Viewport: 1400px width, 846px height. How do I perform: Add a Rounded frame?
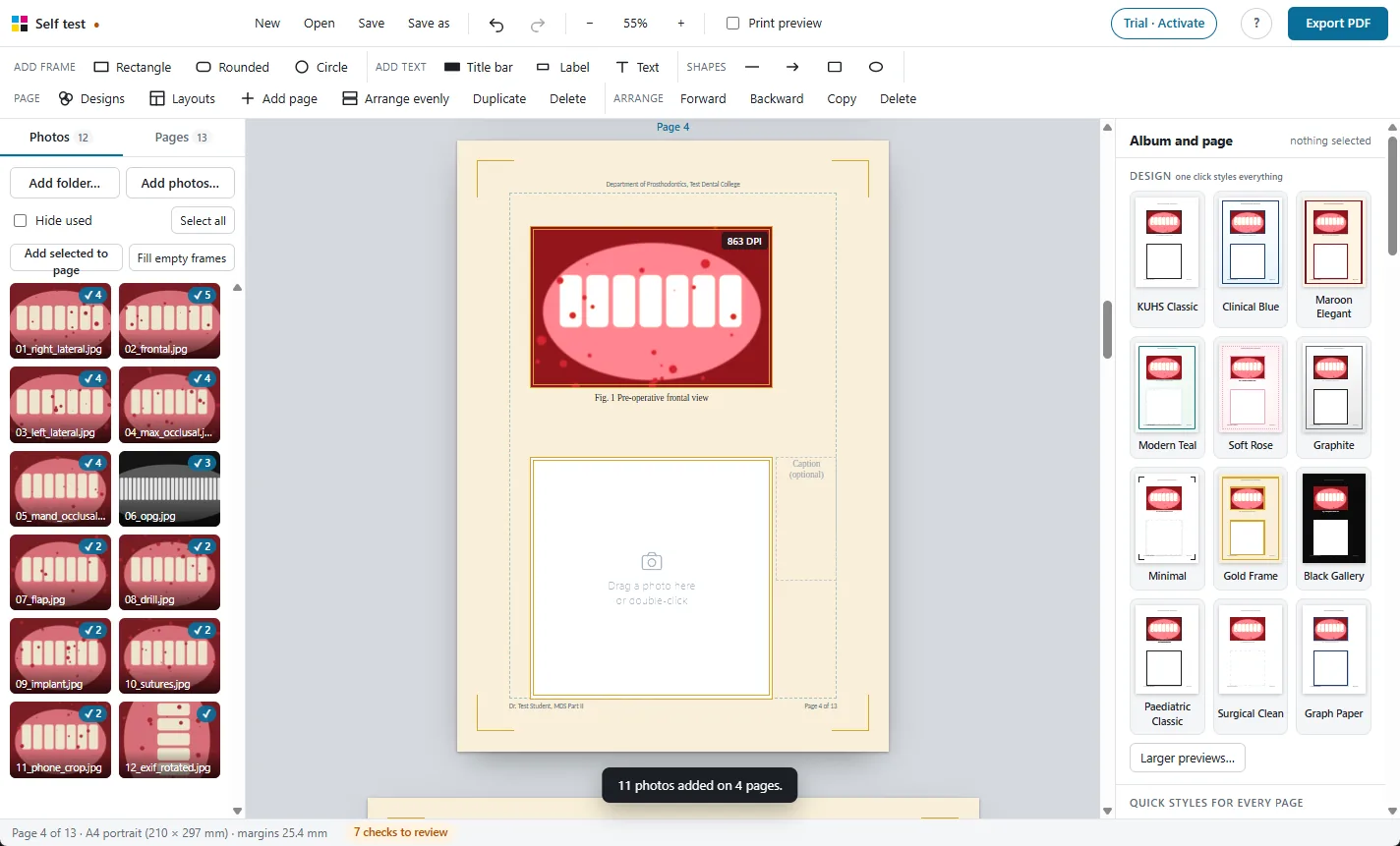point(232,67)
